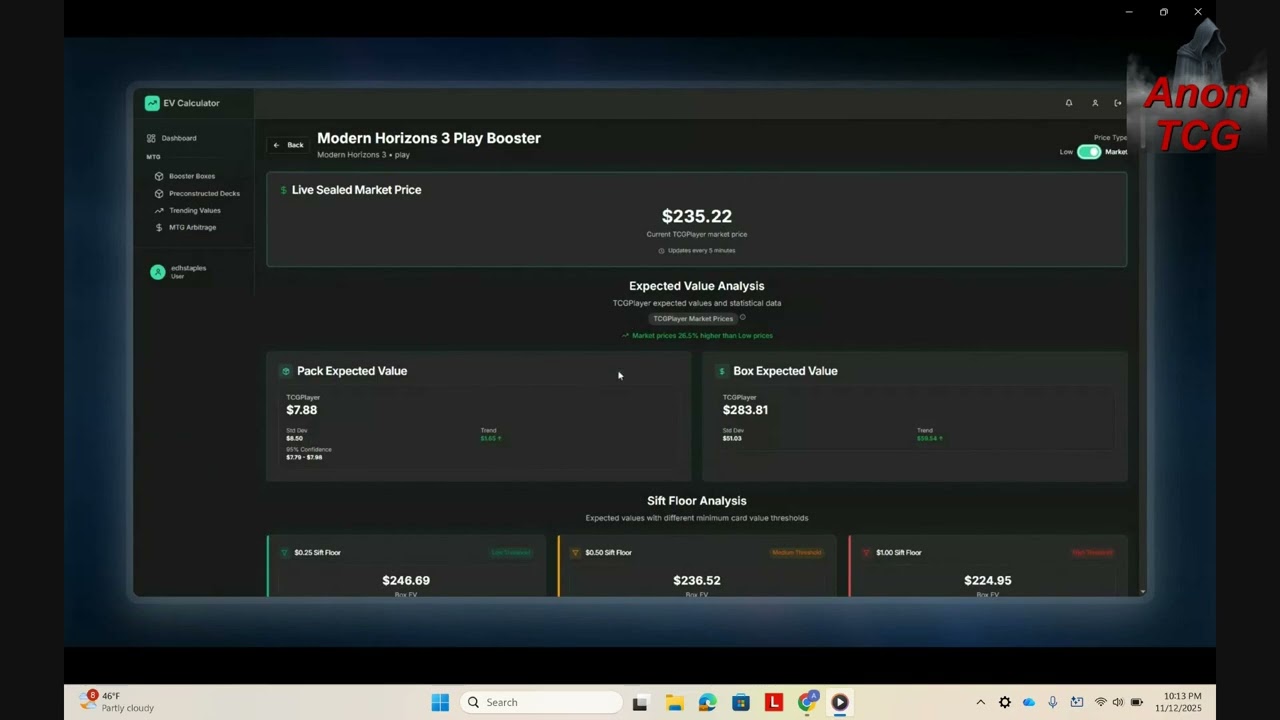Image resolution: width=1280 pixels, height=720 pixels.
Task: Click the $7.88 pack expected value
Action: (x=302, y=410)
